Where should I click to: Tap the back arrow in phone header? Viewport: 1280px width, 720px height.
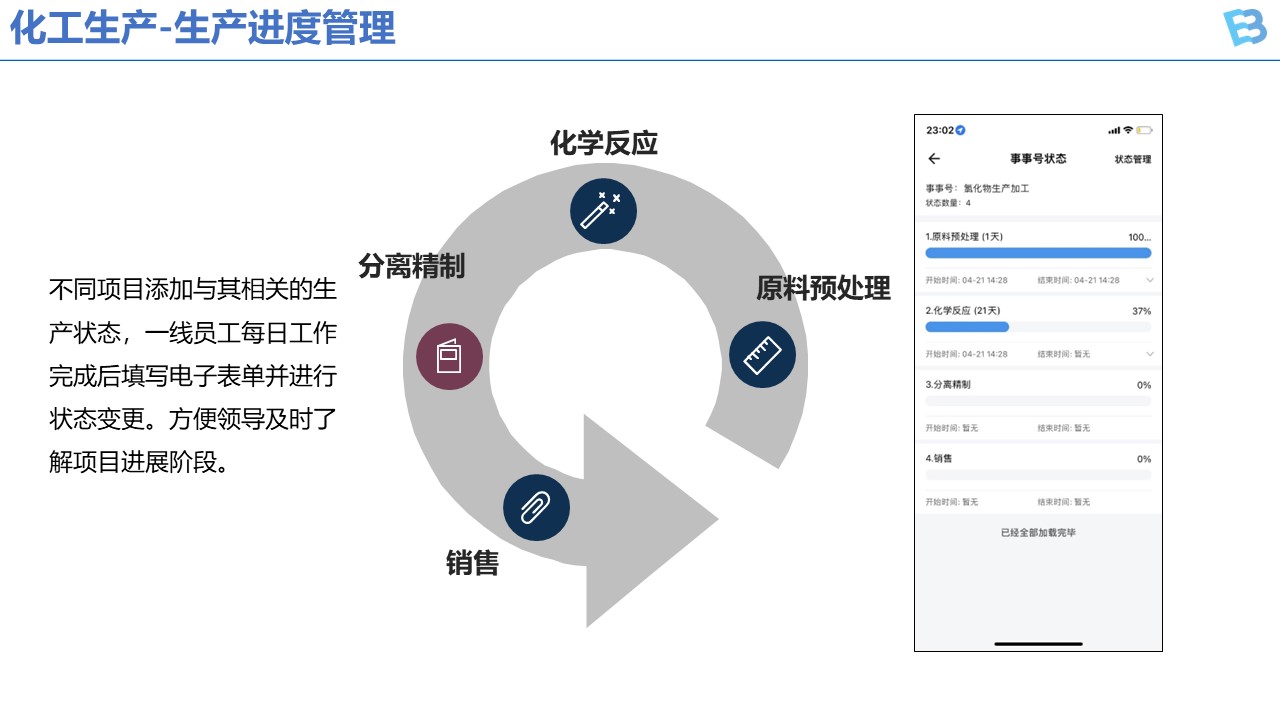(934, 159)
